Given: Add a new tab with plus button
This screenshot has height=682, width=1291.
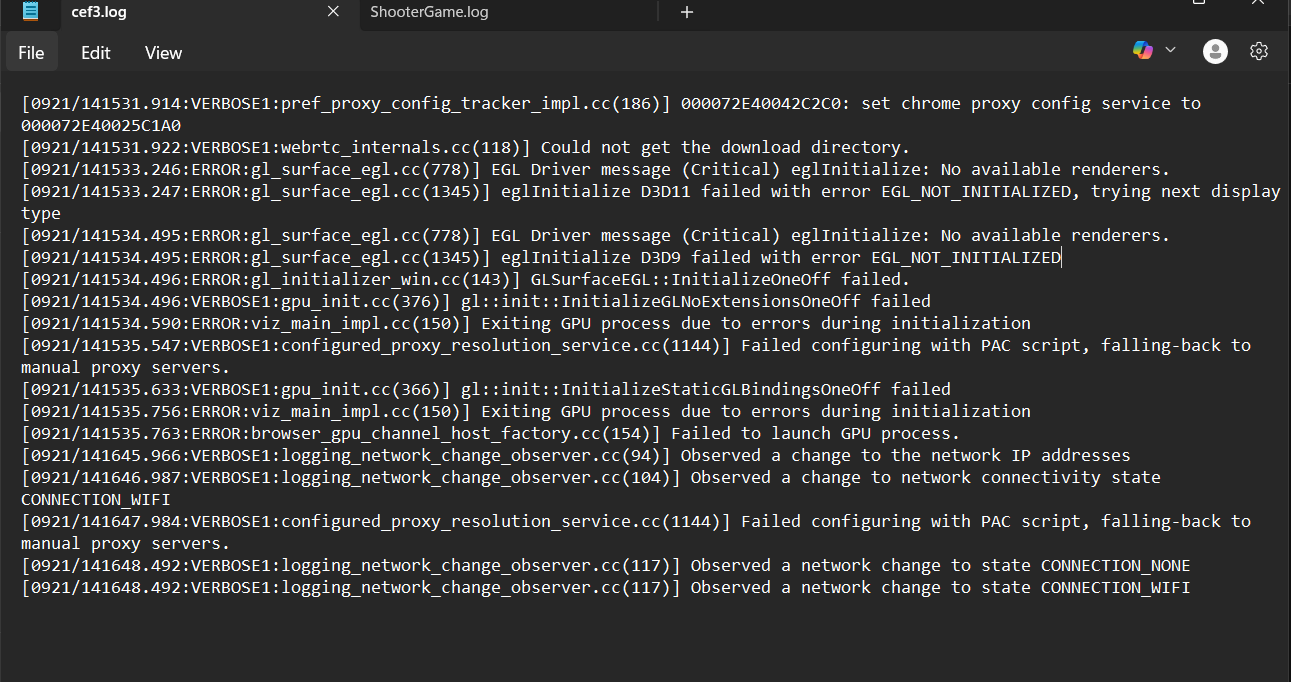Looking at the screenshot, I should [x=686, y=12].
